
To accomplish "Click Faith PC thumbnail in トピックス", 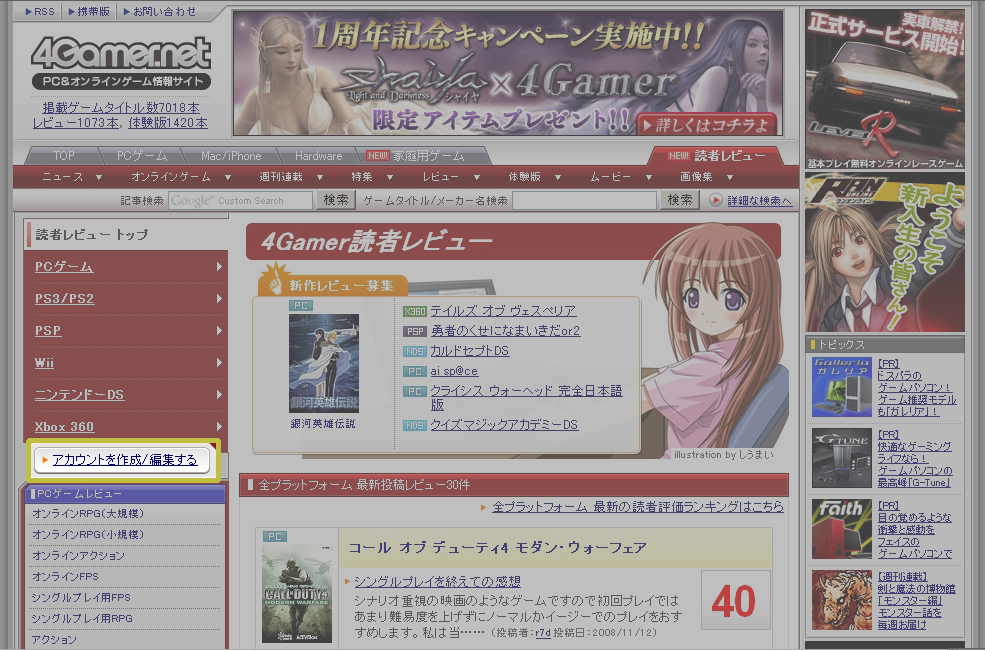I will click(841, 529).
